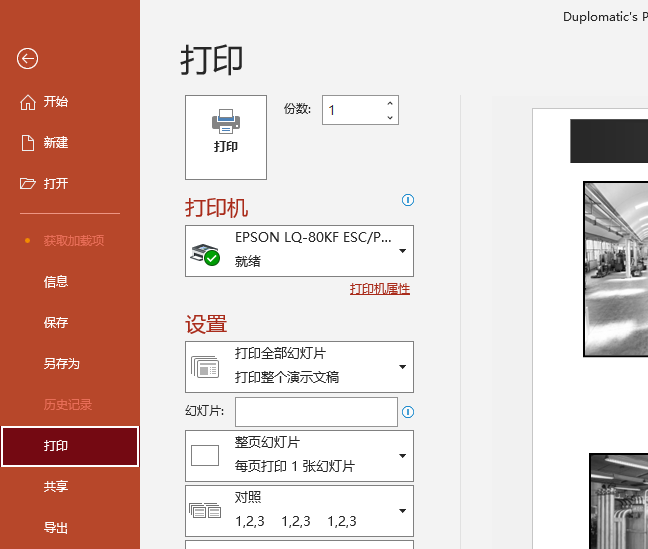Open the 整页幻灯片 layout dropdown

coord(299,456)
